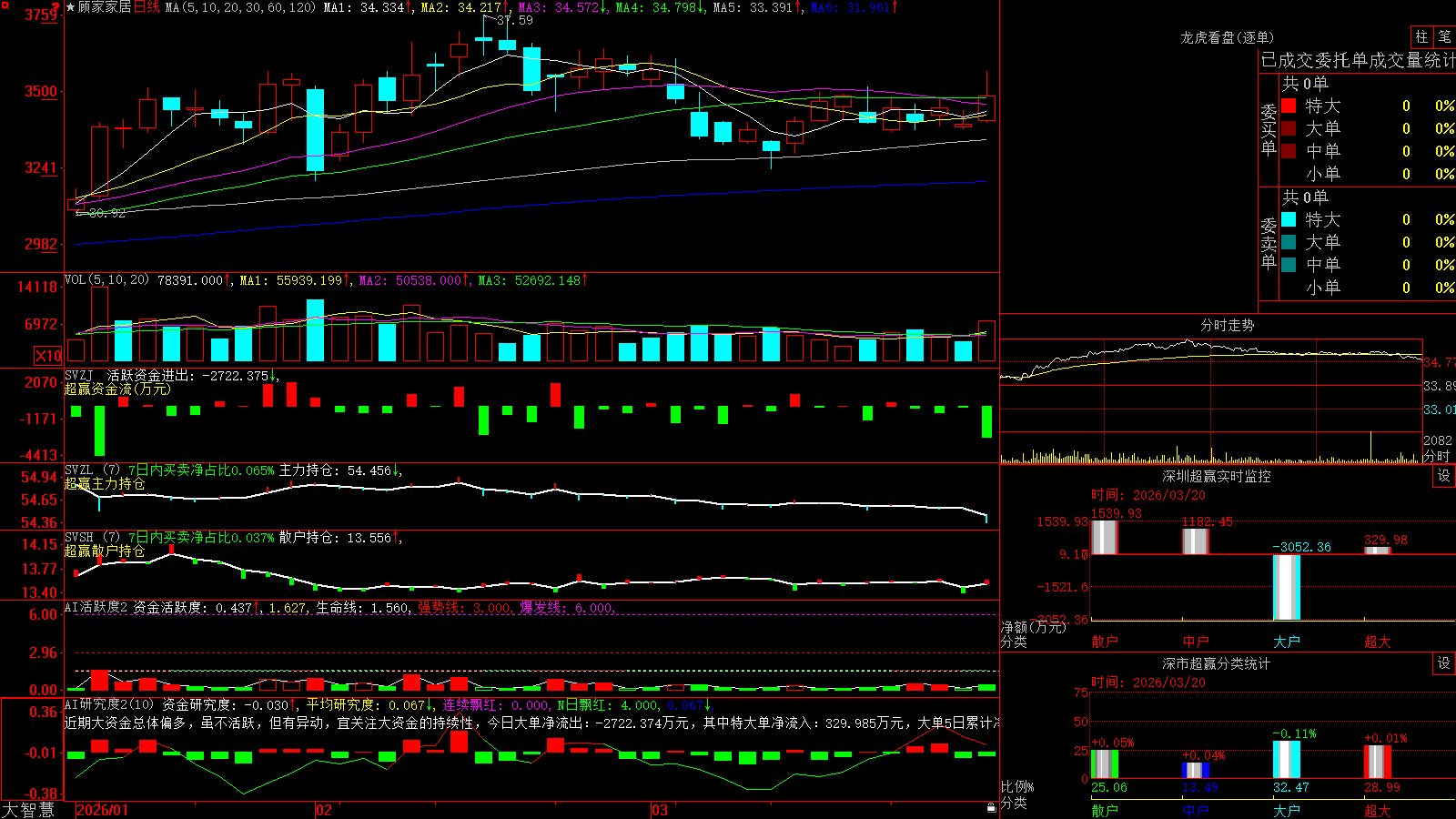Click the 主力持仓: 54.456 value
Image resolution: width=1456 pixels, height=819 pixels.
coord(335,470)
